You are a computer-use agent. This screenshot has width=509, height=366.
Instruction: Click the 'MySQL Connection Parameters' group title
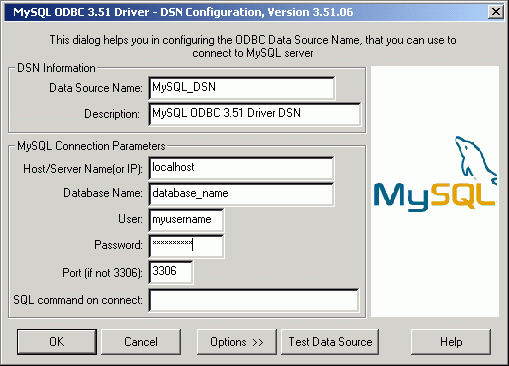pyautogui.click(x=91, y=146)
